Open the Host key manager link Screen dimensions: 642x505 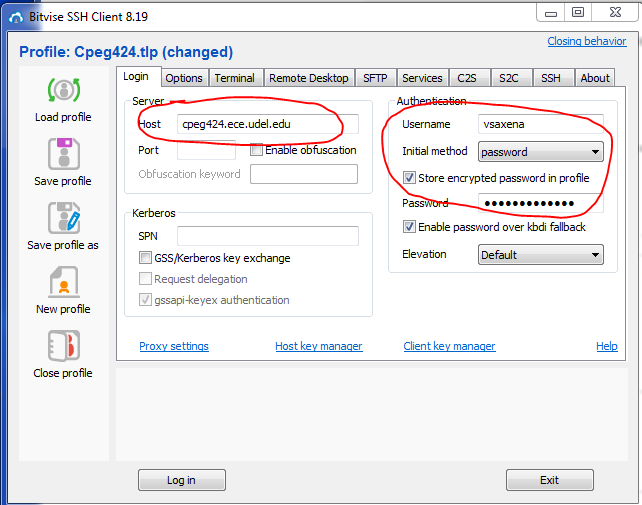click(318, 346)
